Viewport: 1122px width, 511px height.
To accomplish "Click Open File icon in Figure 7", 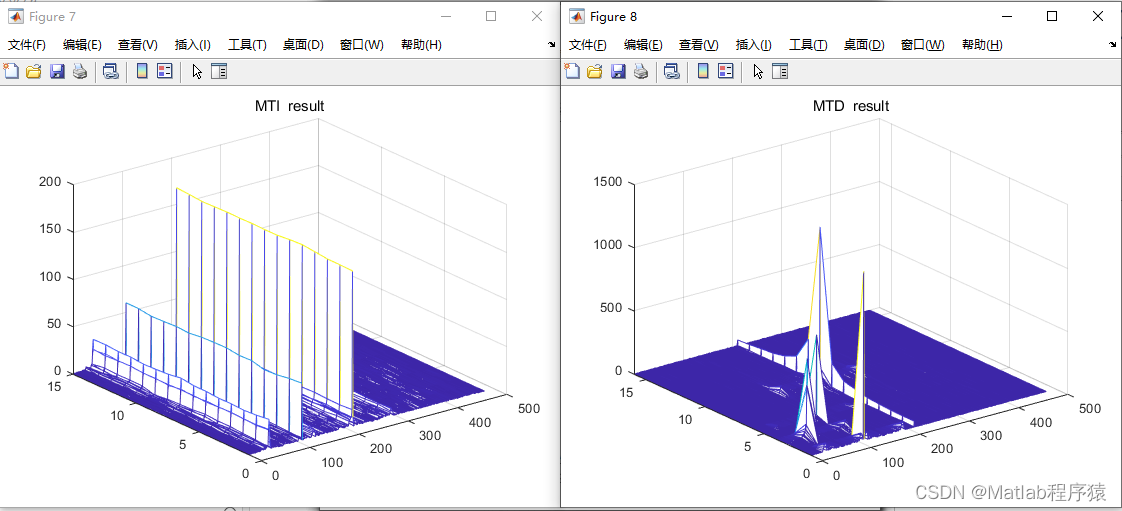I will 34,71.
